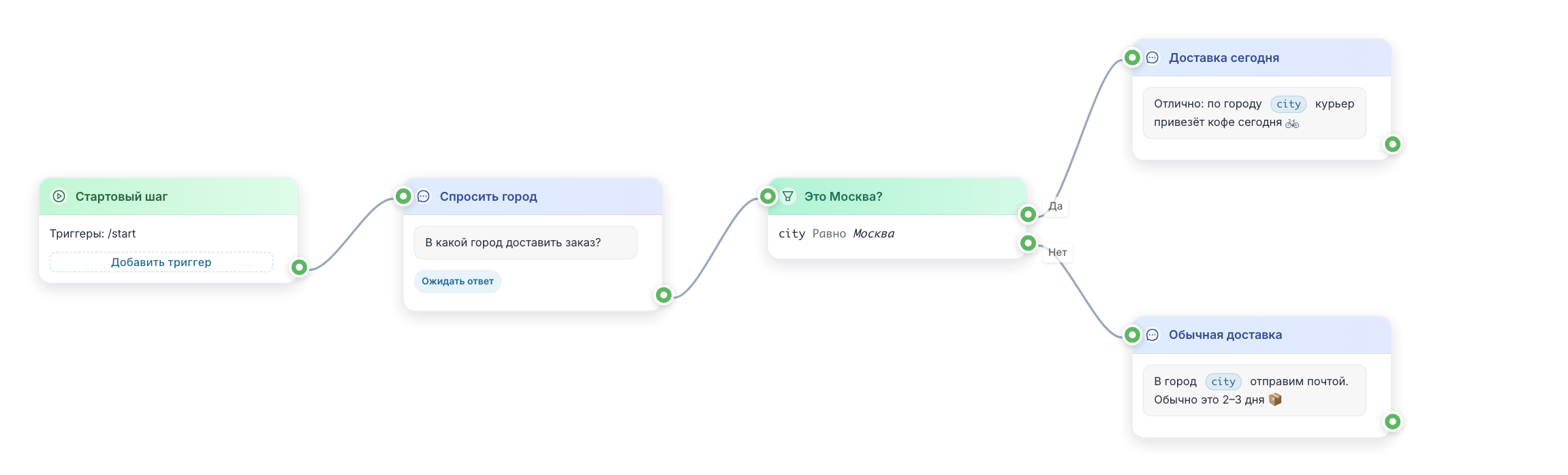Click the green Да output connector
This screenshot has width=1568, height=475.
pyautogui.click(x=1029, y=214)
